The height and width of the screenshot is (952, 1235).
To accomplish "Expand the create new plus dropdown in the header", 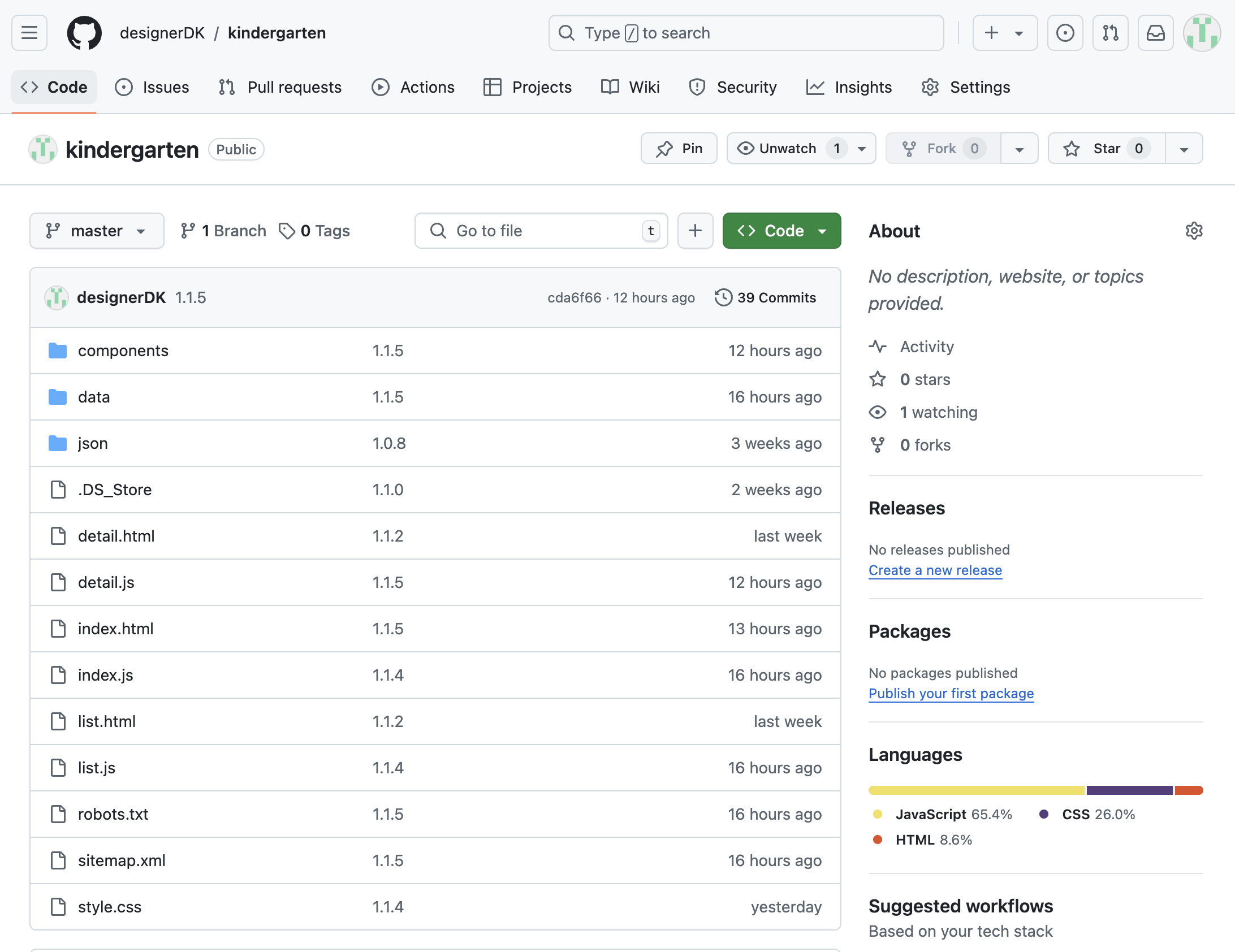I will tap(1004, 33).
